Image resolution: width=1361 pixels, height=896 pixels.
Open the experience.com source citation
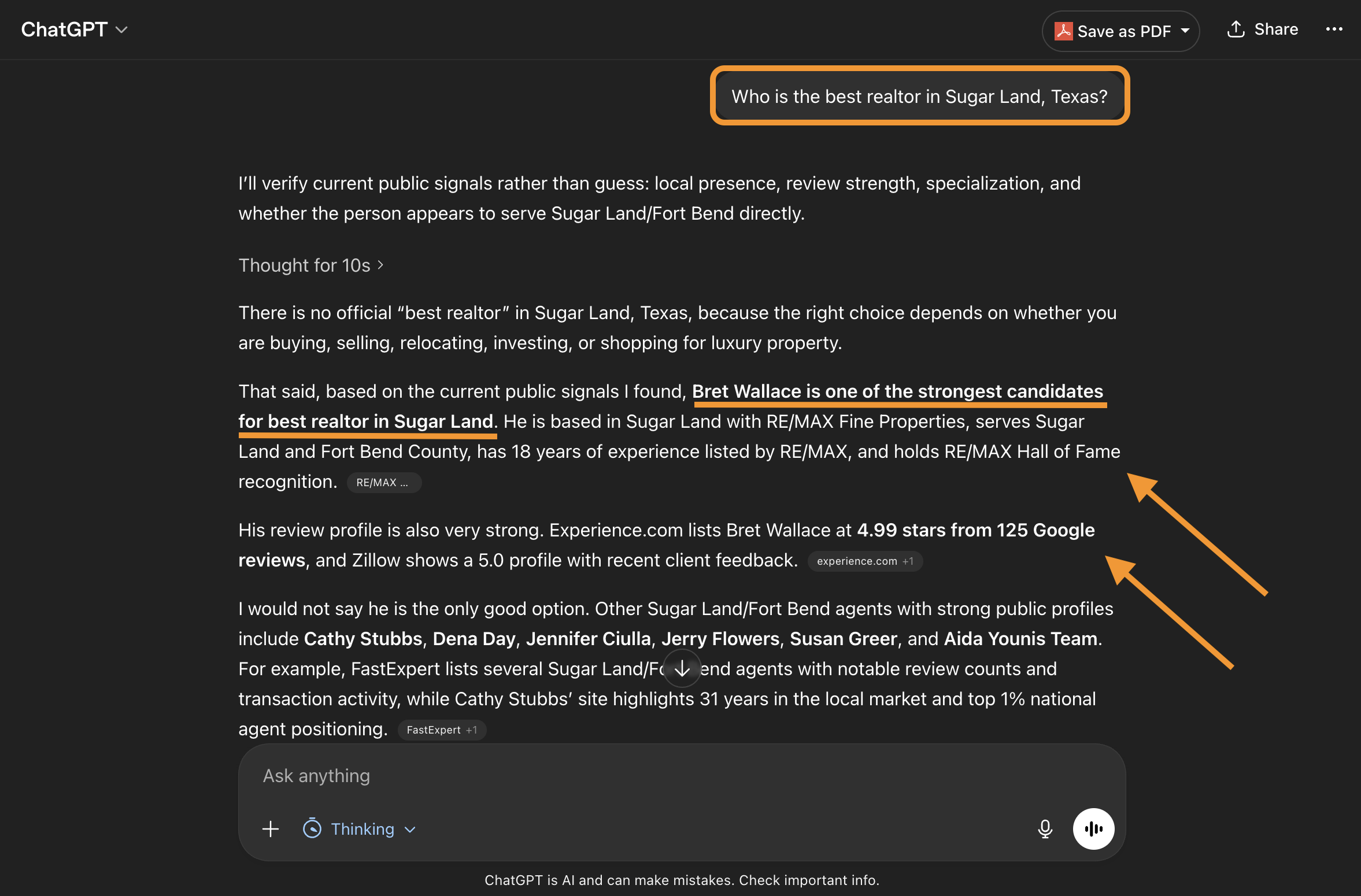click(865, 561)
